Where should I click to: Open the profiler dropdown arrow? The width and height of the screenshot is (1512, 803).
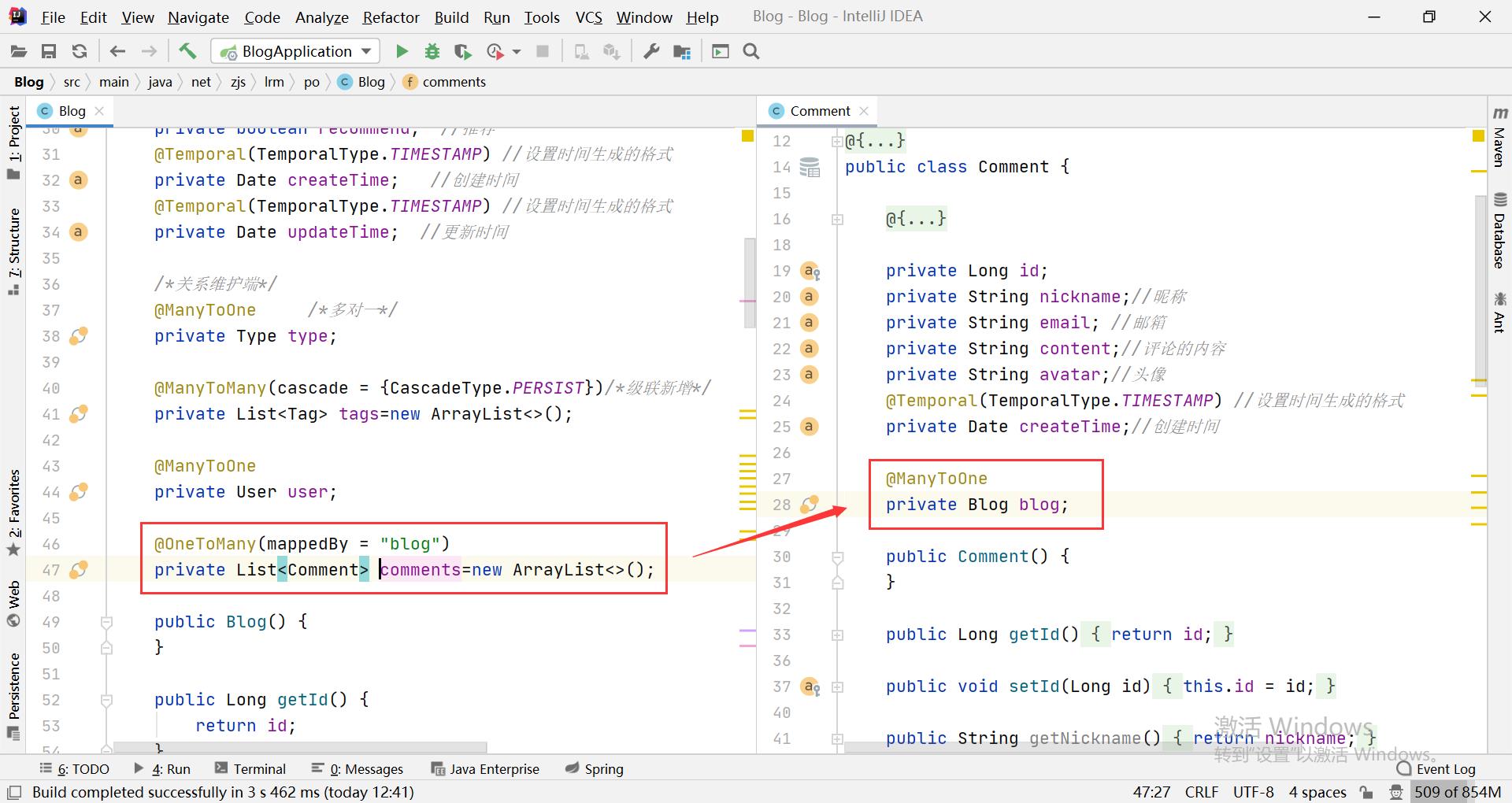(x=517, y=52)
